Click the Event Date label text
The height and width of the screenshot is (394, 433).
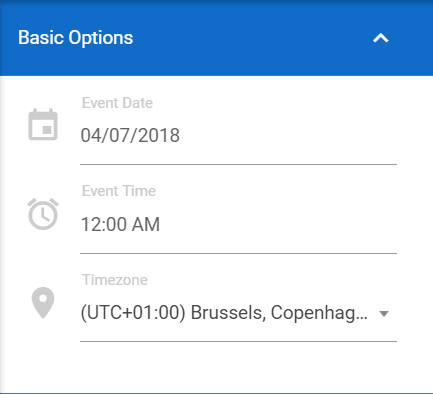(x=117, y=103)
